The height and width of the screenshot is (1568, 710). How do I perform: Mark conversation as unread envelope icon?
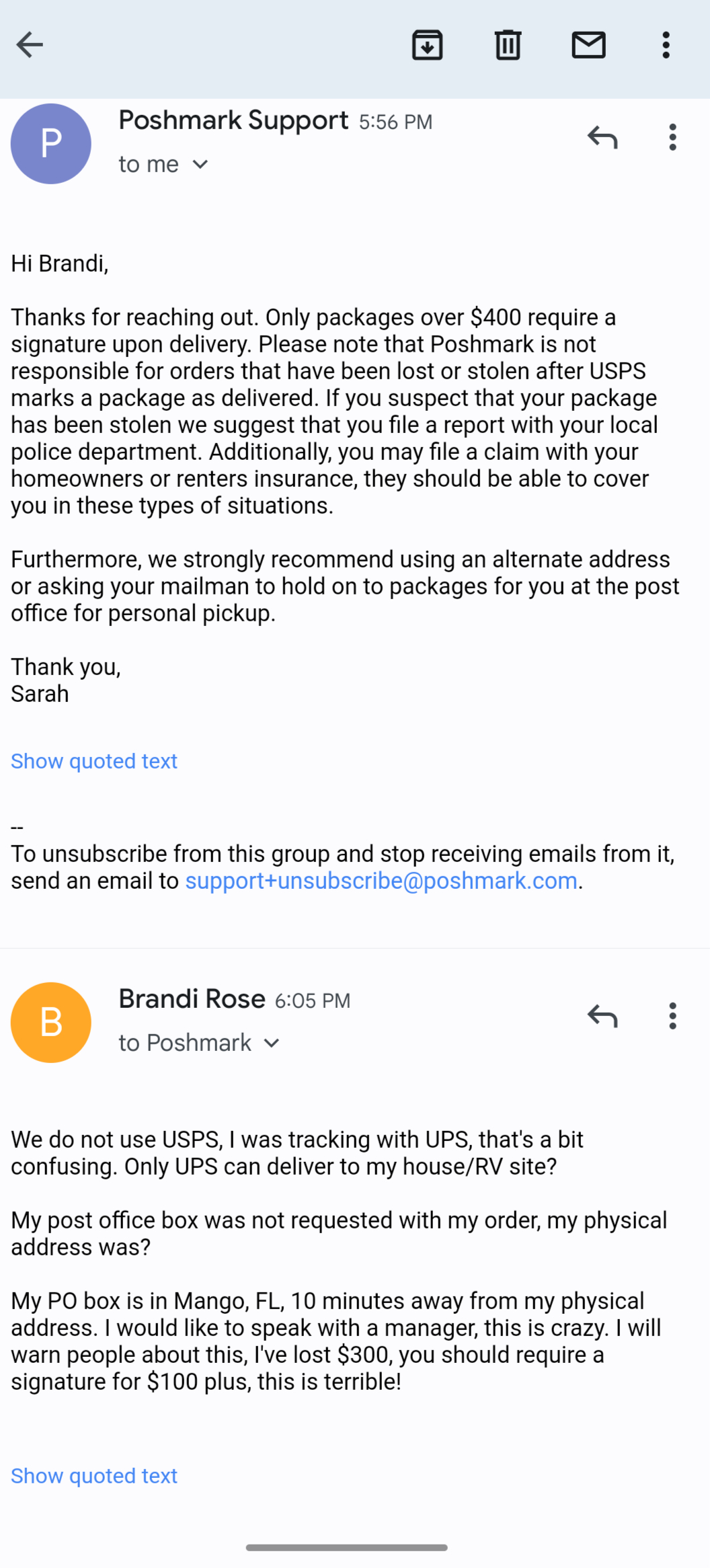[x=588, y=45]
